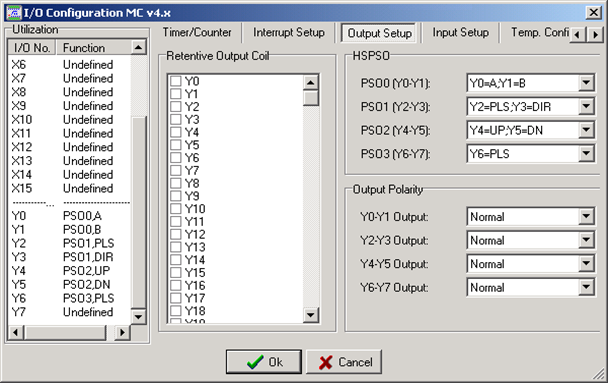Click the Y6=PLS value field
This screenshot has height=384, width=609.
coord(523,154)
